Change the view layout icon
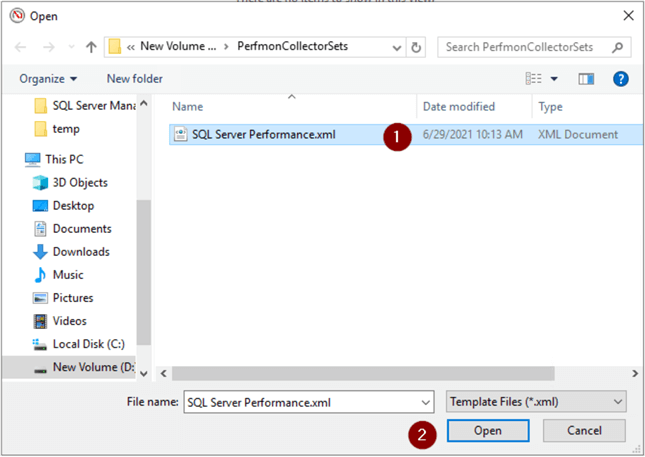645x457 pixels. click(534, 78)
